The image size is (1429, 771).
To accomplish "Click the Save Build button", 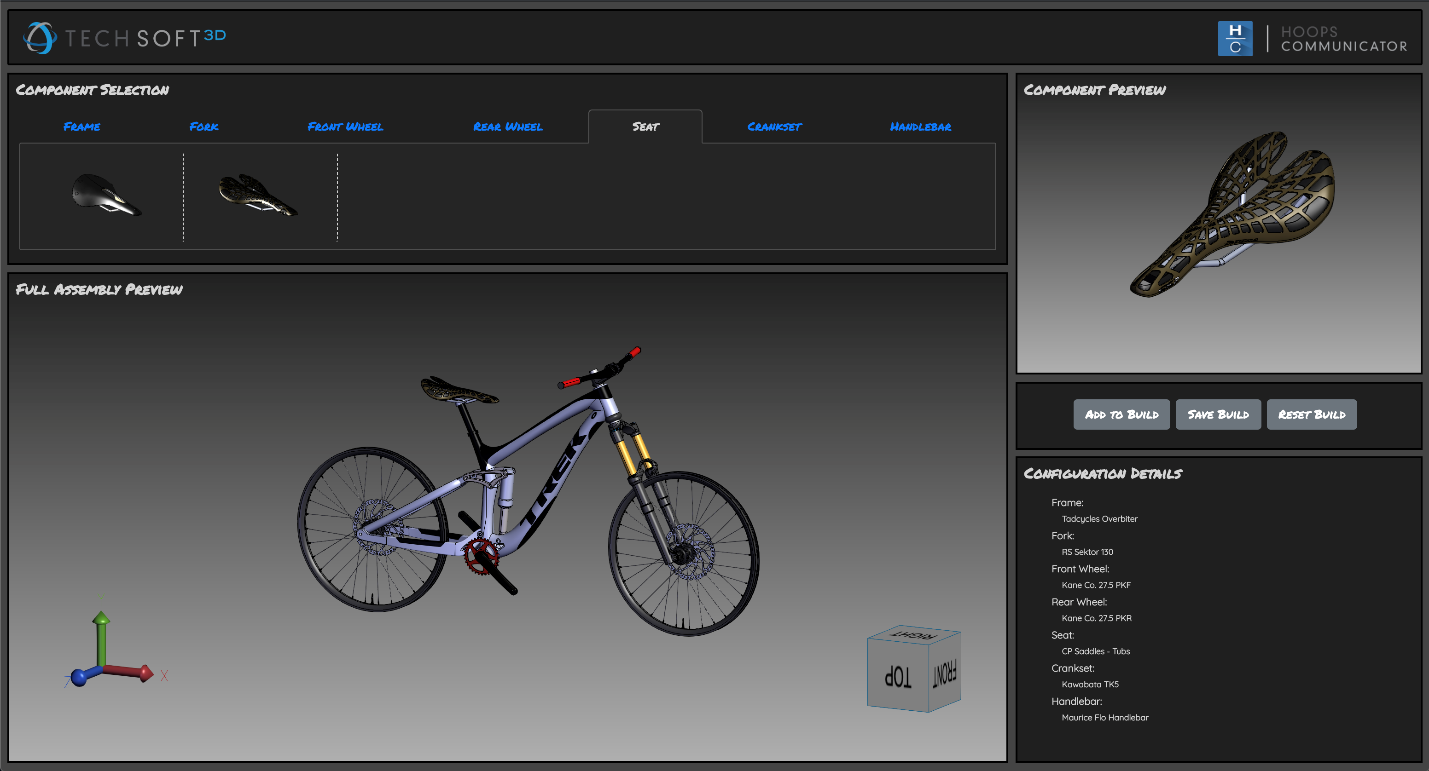I will [1218, 414].
